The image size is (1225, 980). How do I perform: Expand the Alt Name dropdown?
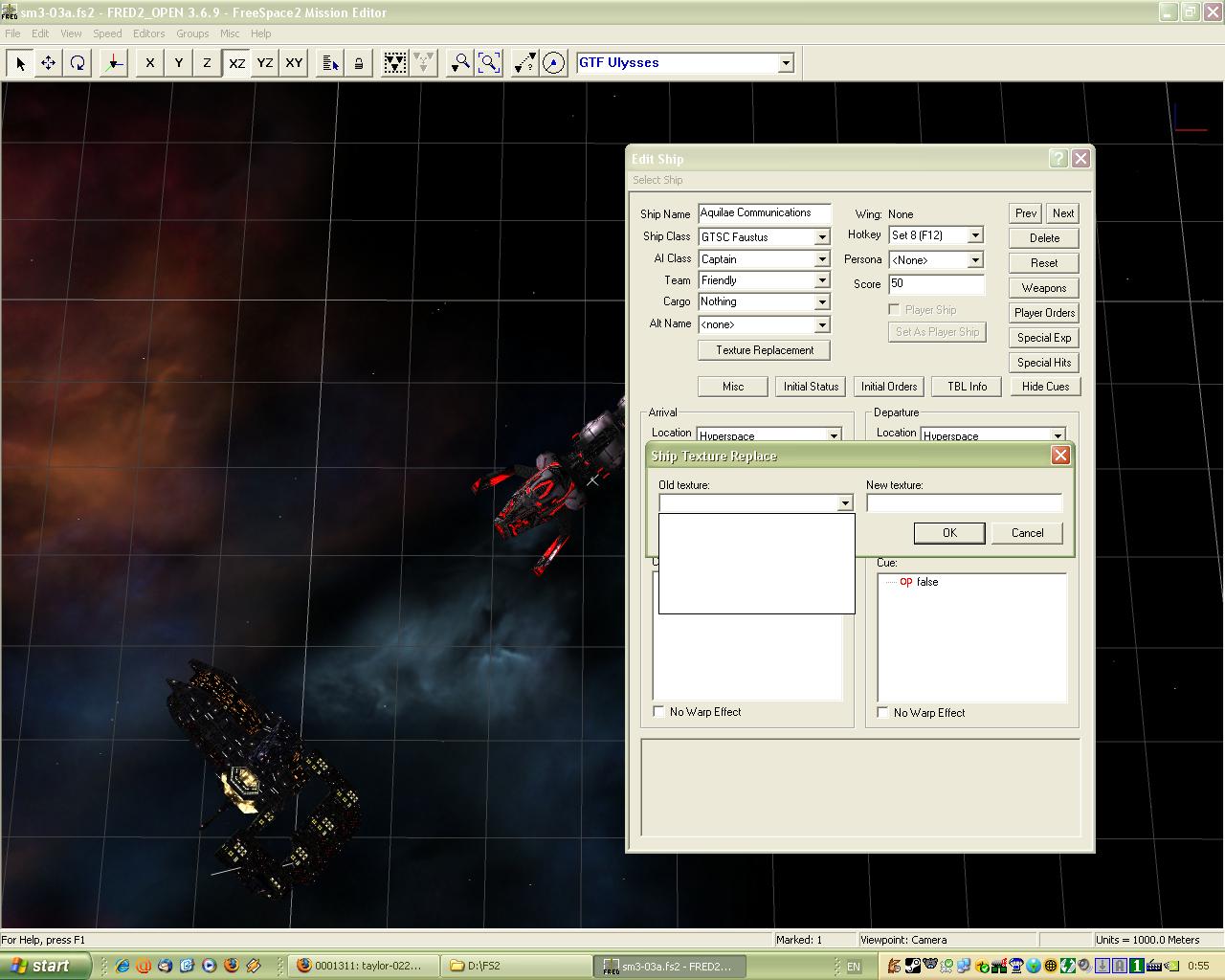click(x=821, y=325)
